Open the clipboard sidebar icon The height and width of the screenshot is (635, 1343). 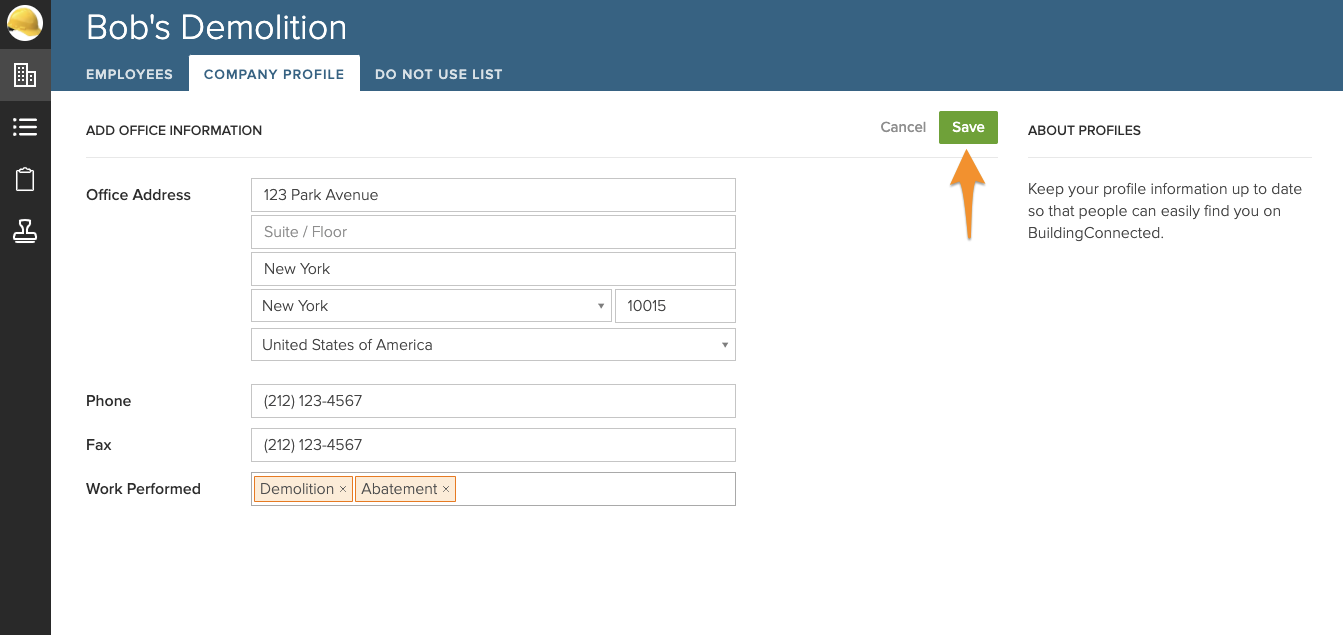pos(25,180)
